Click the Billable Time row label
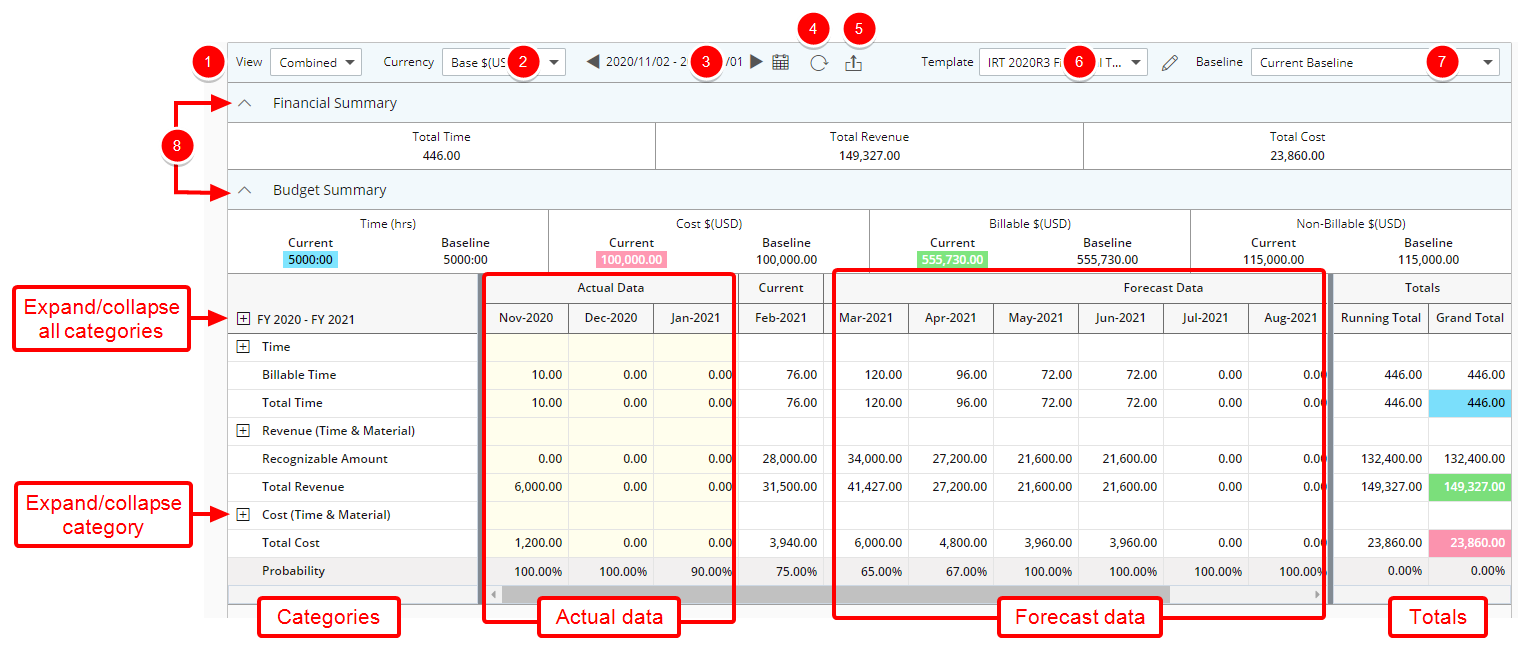 [x=299, y=375]
